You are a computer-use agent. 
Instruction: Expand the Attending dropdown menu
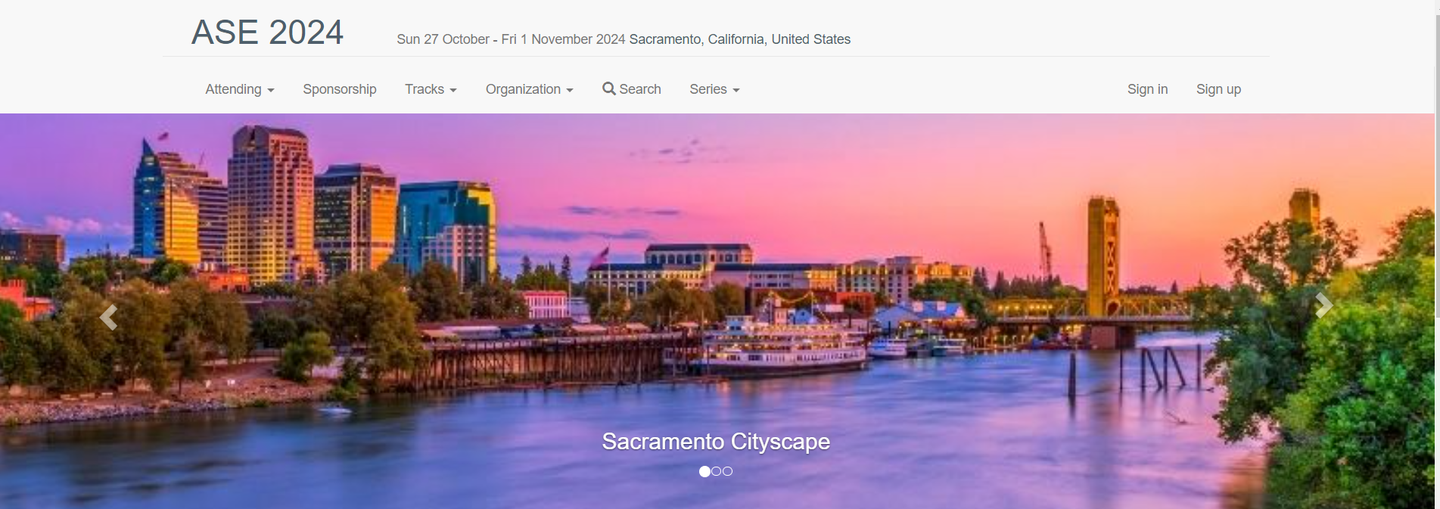[240, 89]
